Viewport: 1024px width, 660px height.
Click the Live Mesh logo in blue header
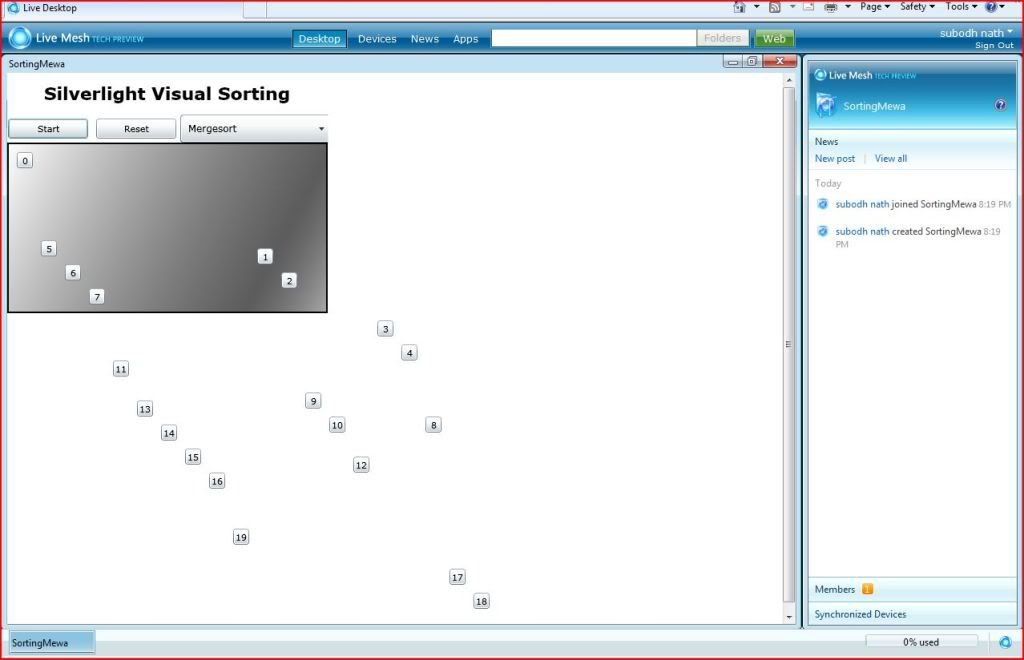(20, 38)
